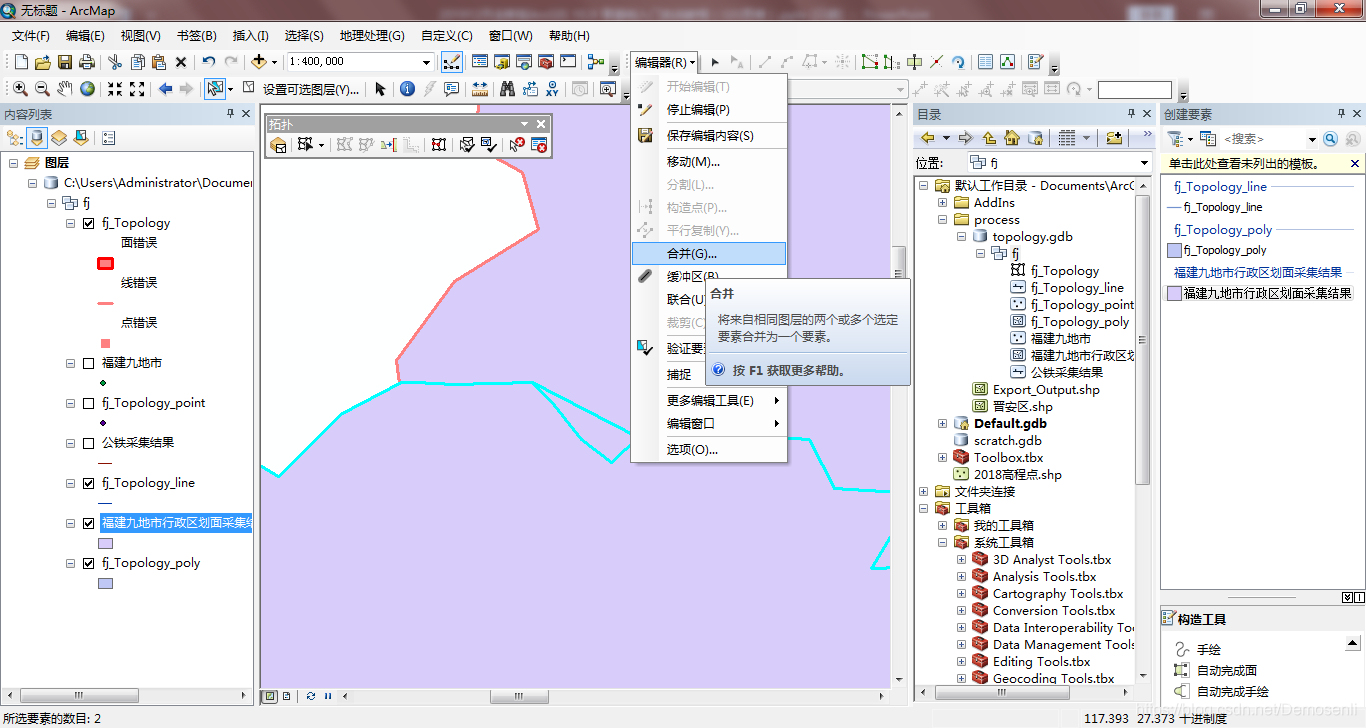
Task: Open the 地理处理(G) menu
Action: 372,36
